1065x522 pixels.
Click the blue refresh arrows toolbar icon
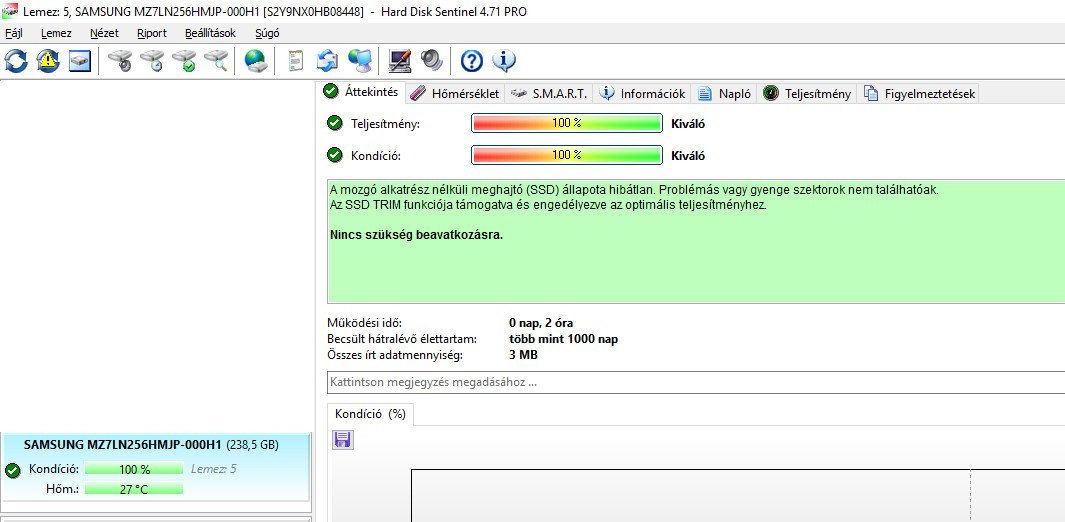click(16, 61)
